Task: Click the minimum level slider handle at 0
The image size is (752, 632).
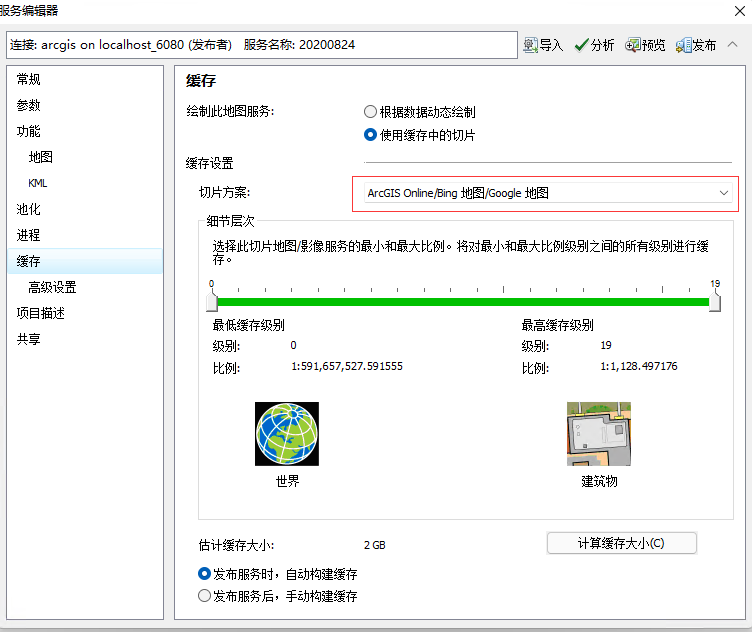Action: coord(212,302)
